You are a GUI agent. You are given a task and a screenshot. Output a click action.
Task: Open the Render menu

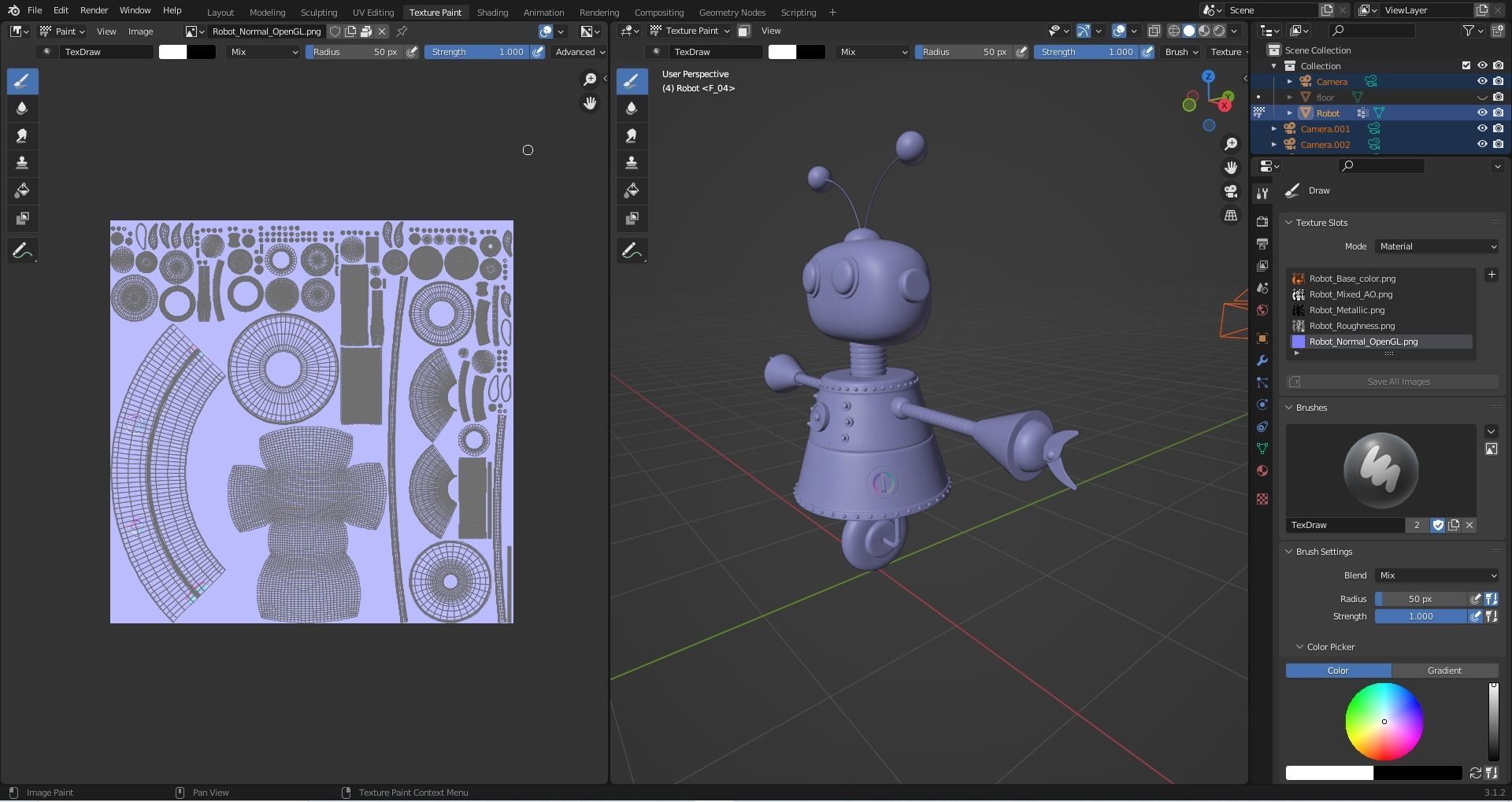click(94, 10)
